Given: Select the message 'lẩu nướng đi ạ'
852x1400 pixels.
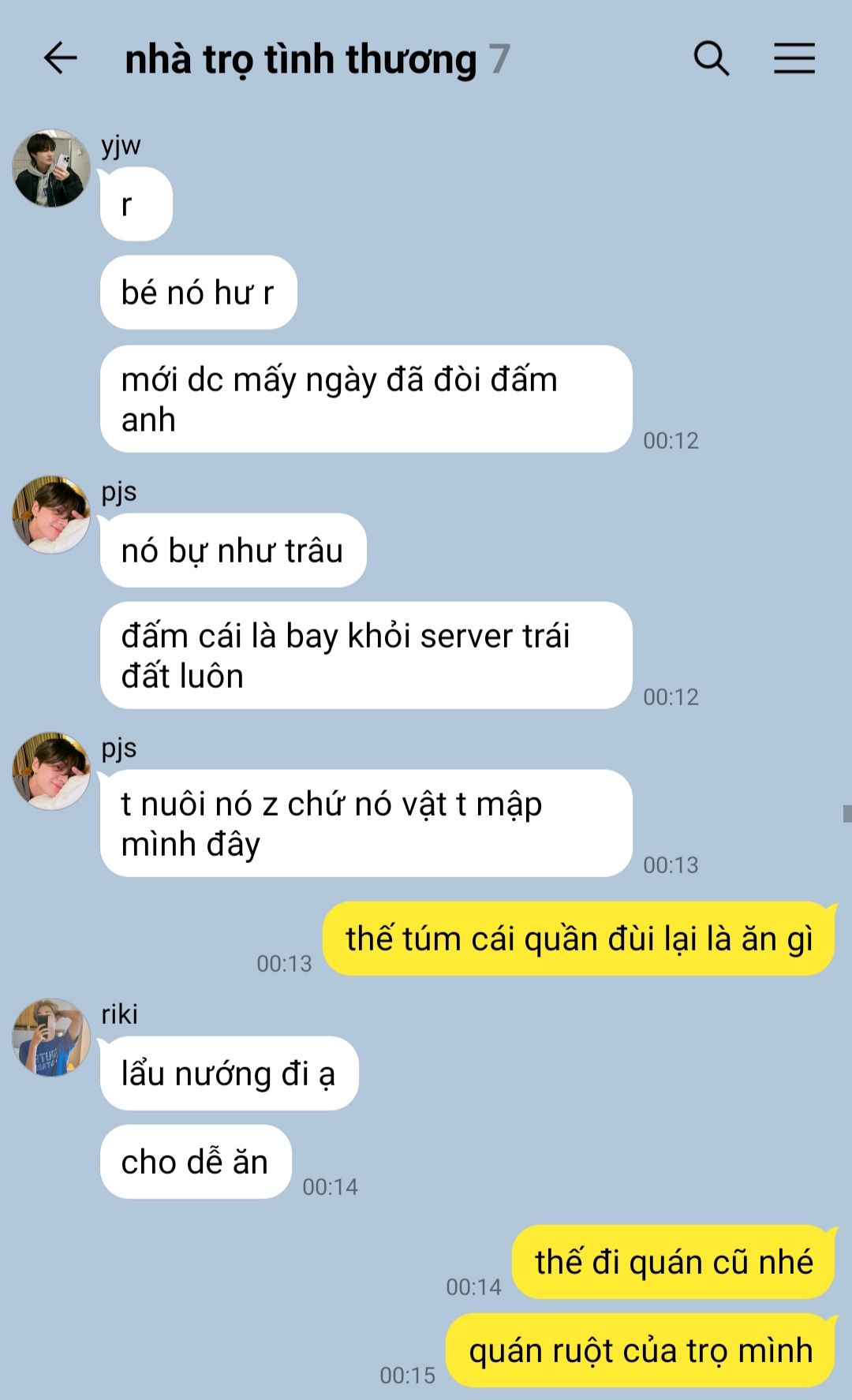Looking at the screenshot, I should coord(229,1073).
